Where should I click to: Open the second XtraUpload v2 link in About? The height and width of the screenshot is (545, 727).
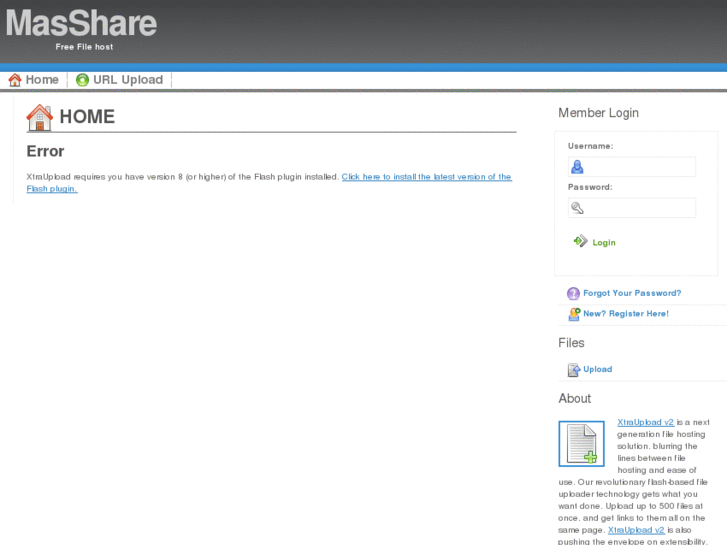coord(636,530)
